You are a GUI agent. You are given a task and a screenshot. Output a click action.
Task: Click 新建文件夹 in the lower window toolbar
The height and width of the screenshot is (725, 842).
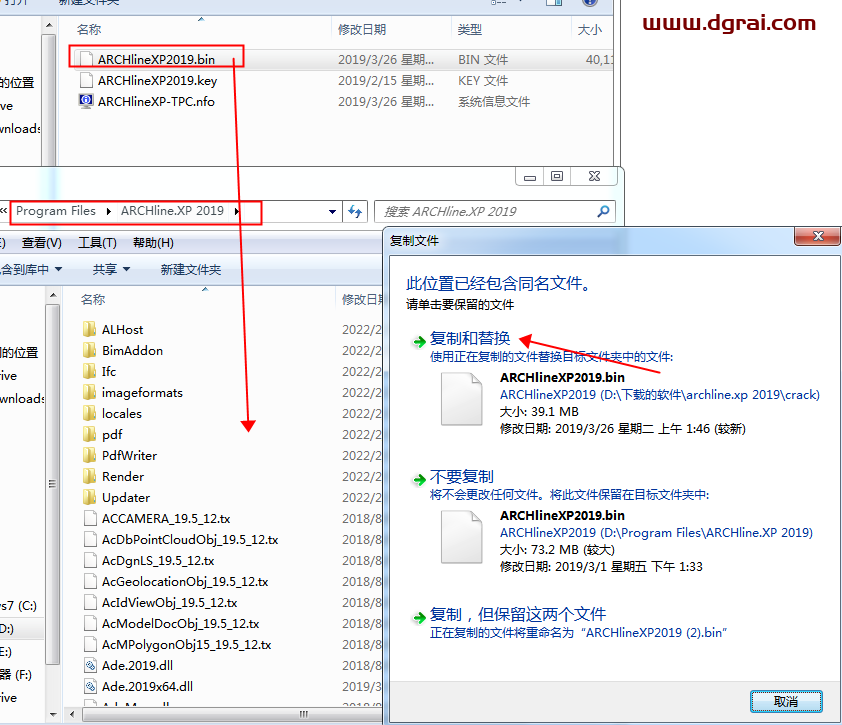pyautogui.click(x=191, y=269)
